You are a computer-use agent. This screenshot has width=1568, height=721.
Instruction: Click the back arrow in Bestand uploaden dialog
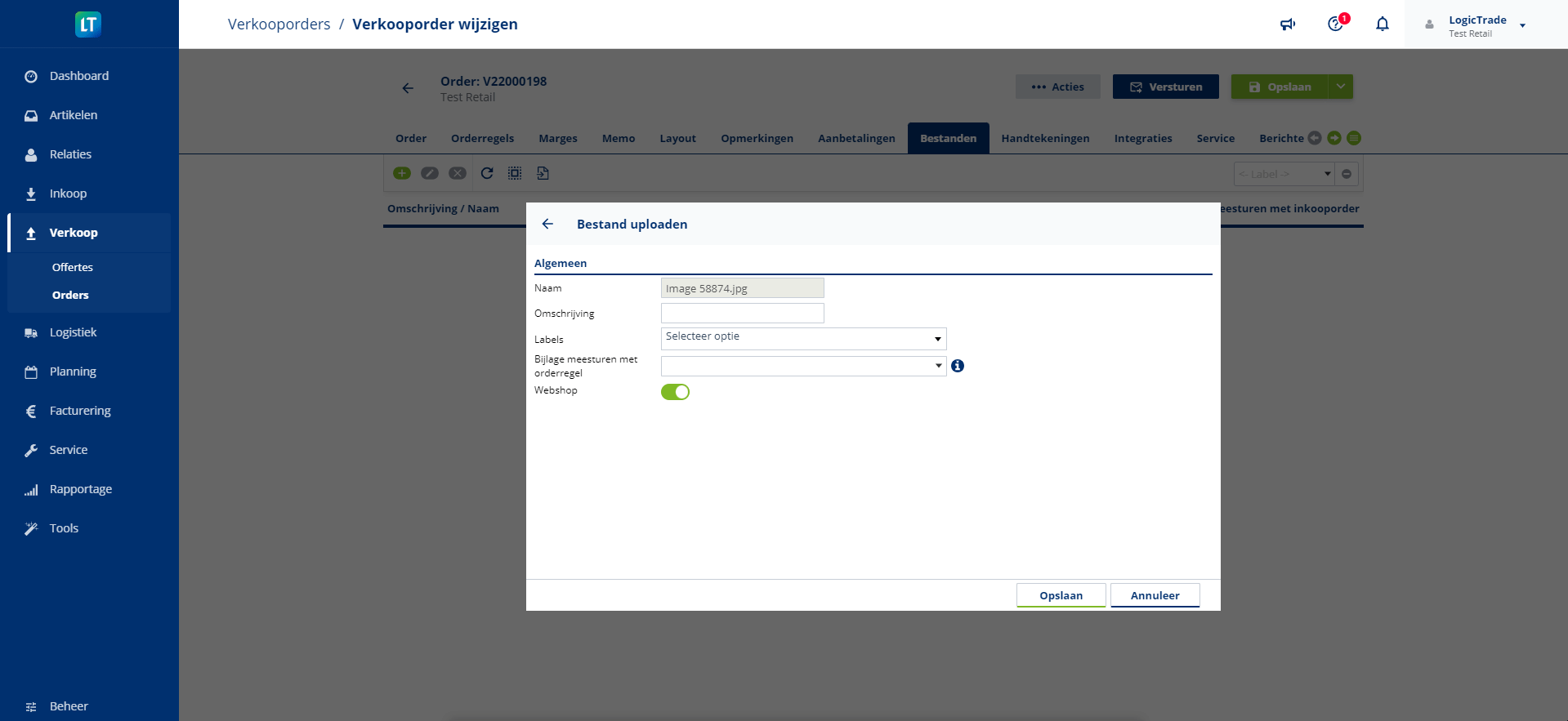(547, 224)
